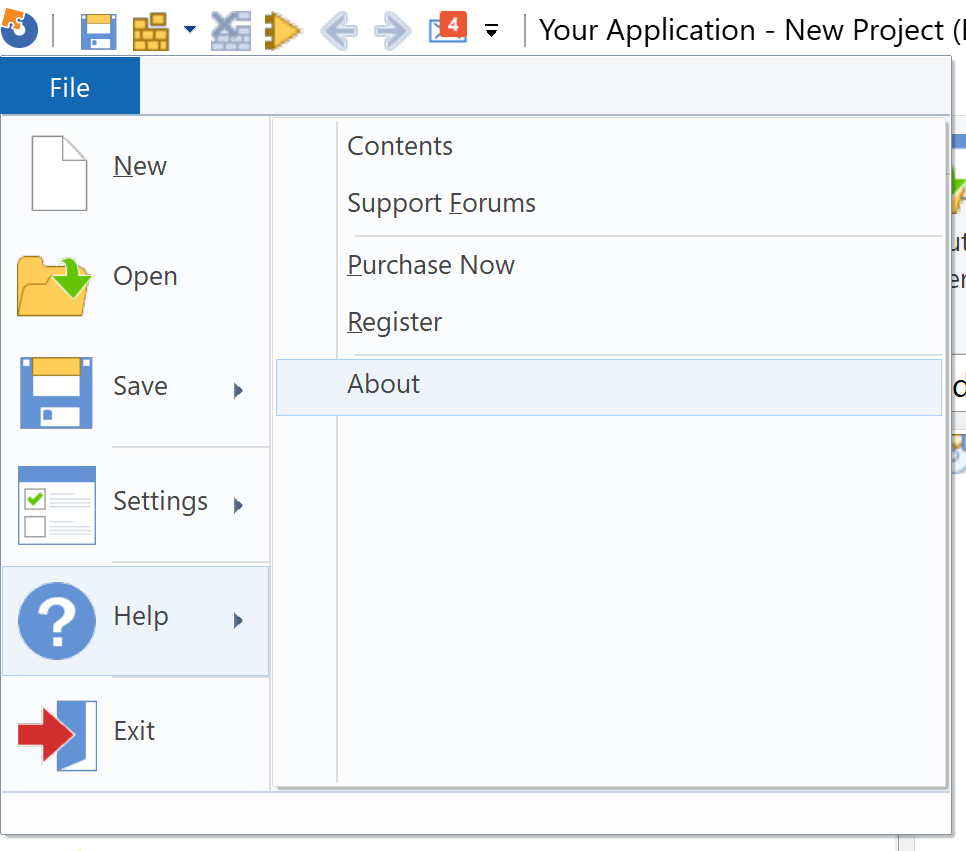
Task: Navigate back using the left arrow icon
Action: tap(339, 30)
